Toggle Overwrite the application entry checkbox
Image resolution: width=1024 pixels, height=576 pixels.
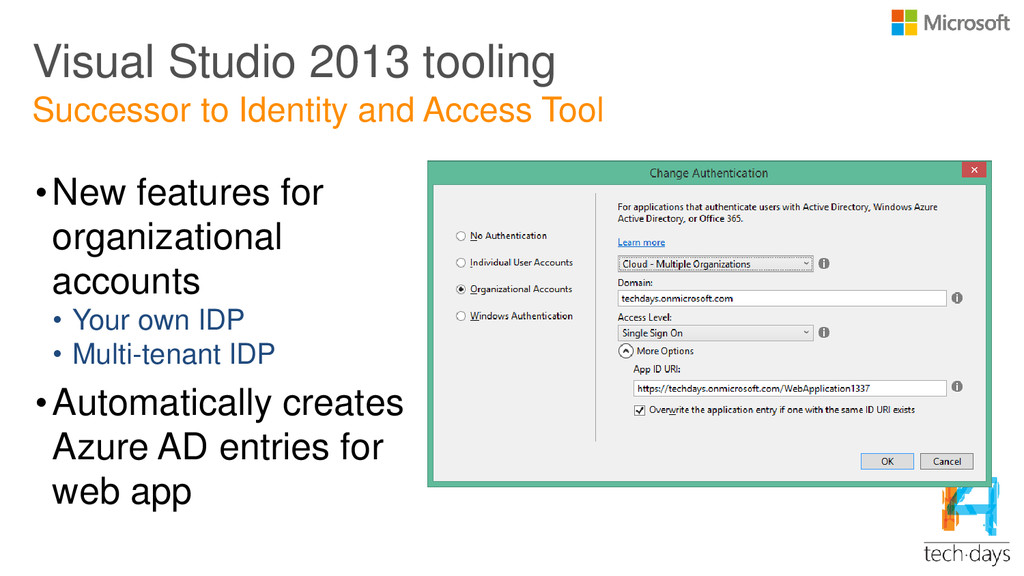pos(639,410)
